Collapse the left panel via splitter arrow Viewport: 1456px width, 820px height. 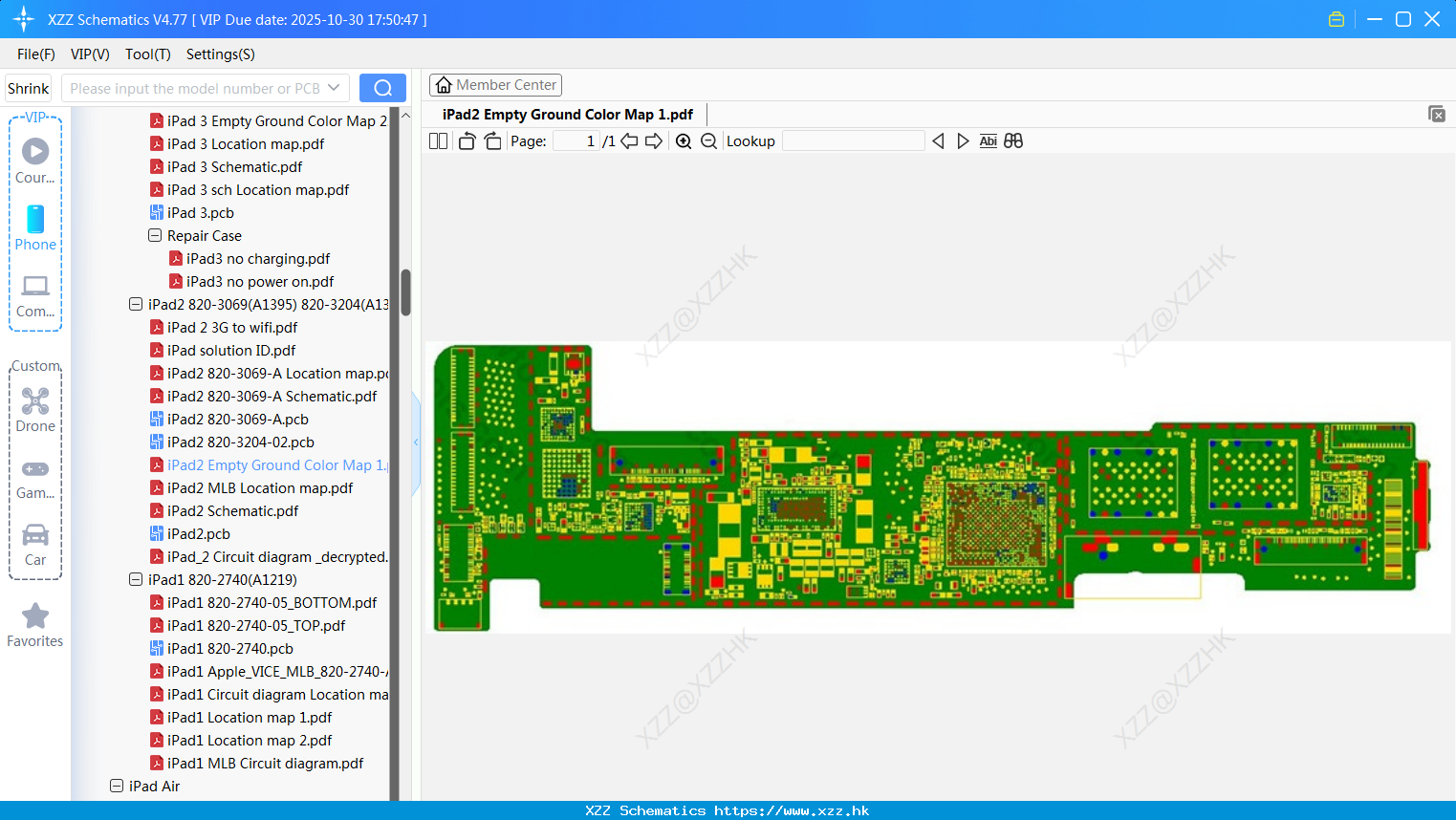416,442
